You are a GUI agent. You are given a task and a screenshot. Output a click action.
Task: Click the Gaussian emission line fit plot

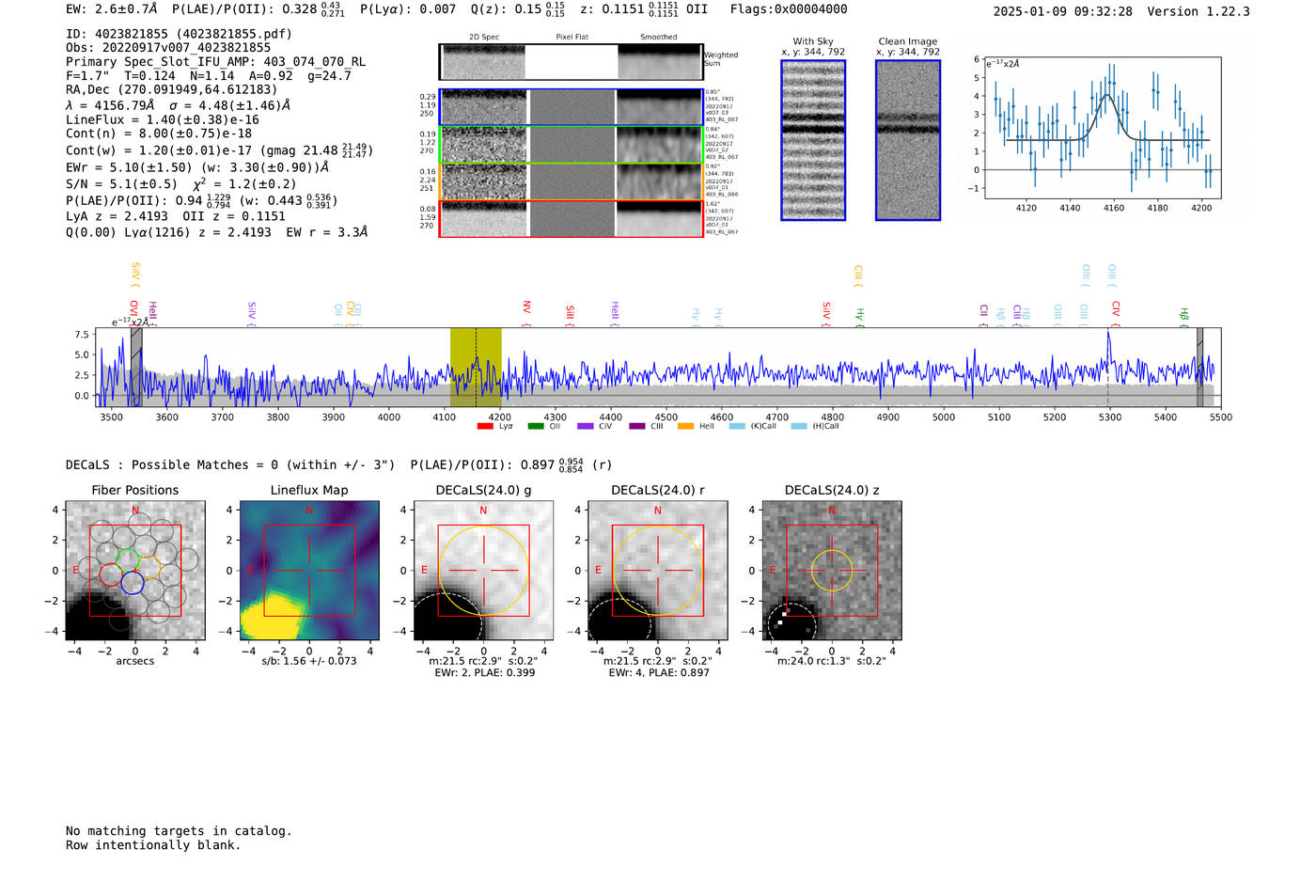pyautogui.click(x=1102, y=128)
